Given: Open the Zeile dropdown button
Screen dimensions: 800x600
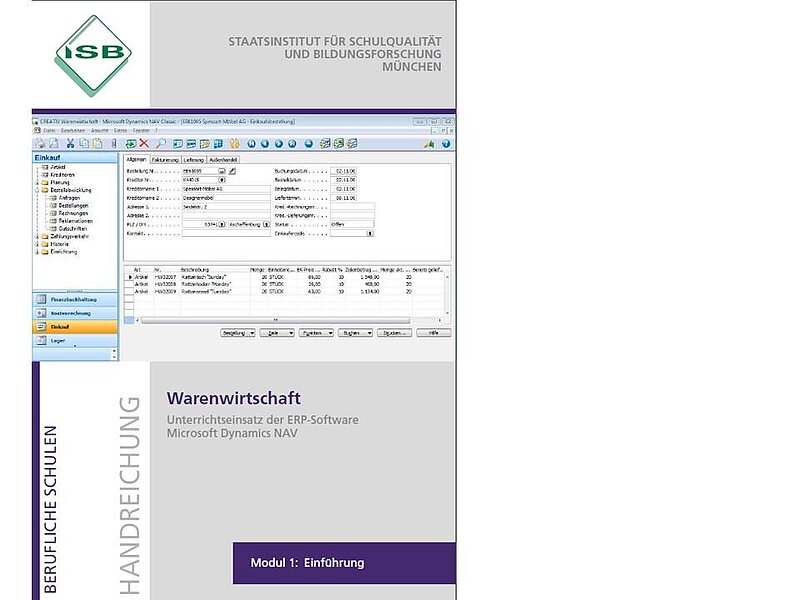Looking at the screenshot, I should pos(277,333).
